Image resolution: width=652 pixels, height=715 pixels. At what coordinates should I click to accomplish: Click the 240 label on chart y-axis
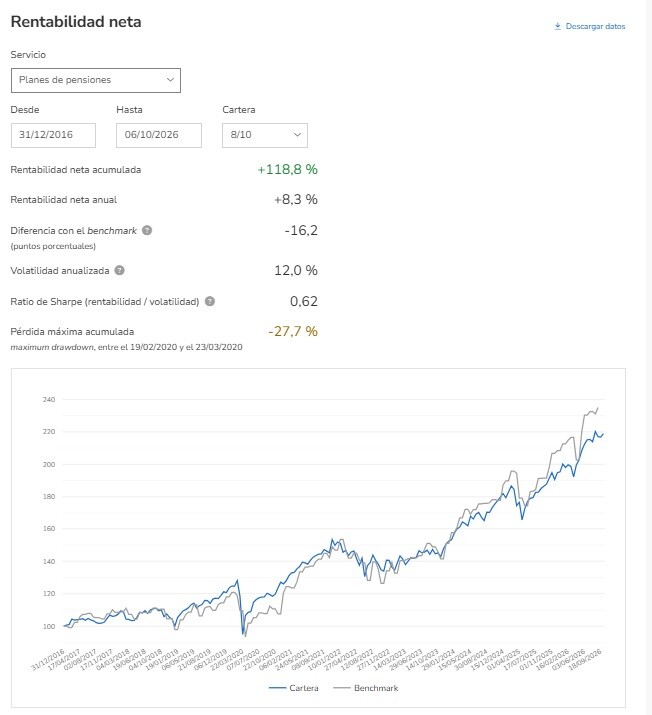49,399
